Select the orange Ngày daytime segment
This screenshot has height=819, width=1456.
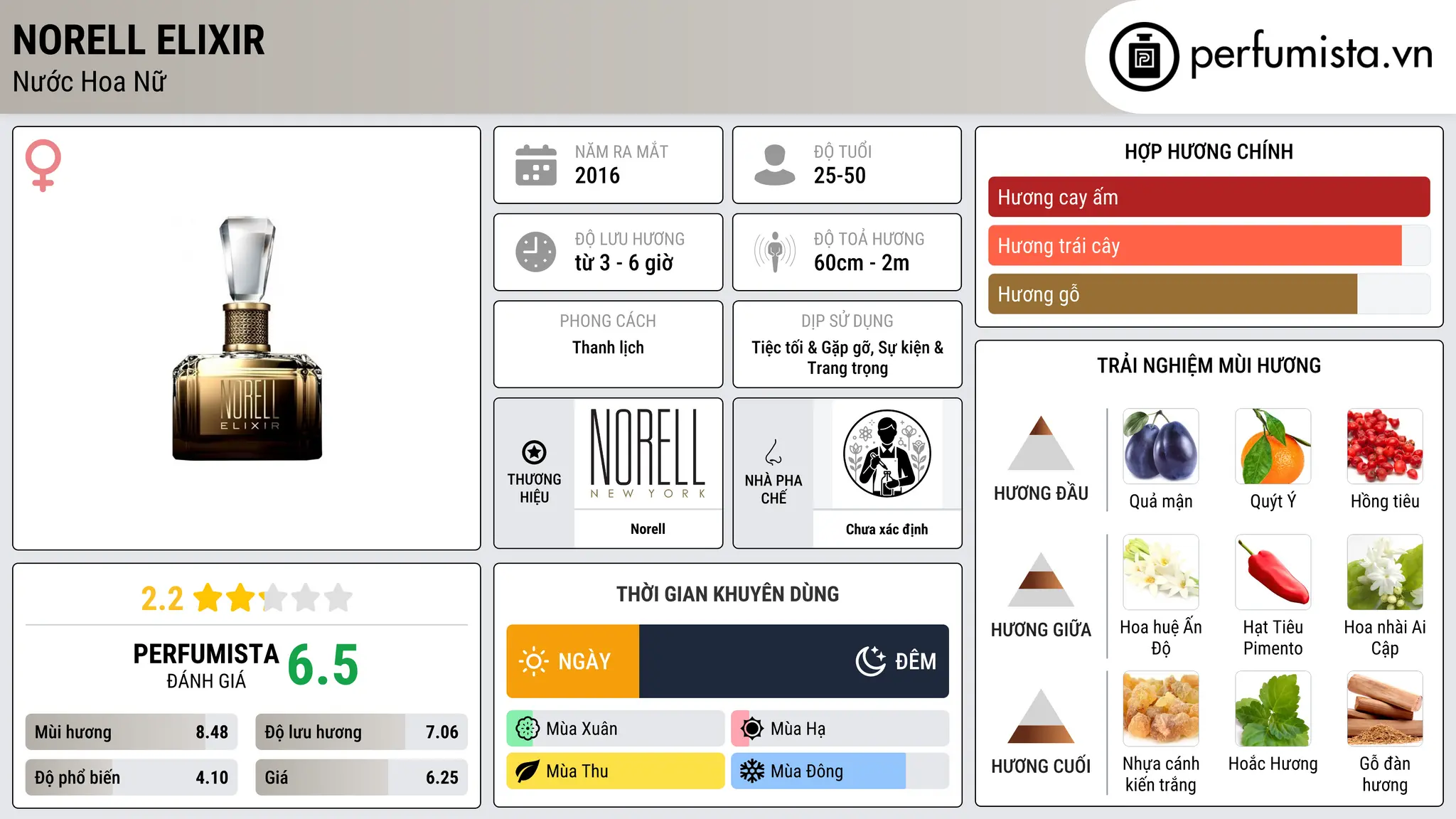[573, 661]
